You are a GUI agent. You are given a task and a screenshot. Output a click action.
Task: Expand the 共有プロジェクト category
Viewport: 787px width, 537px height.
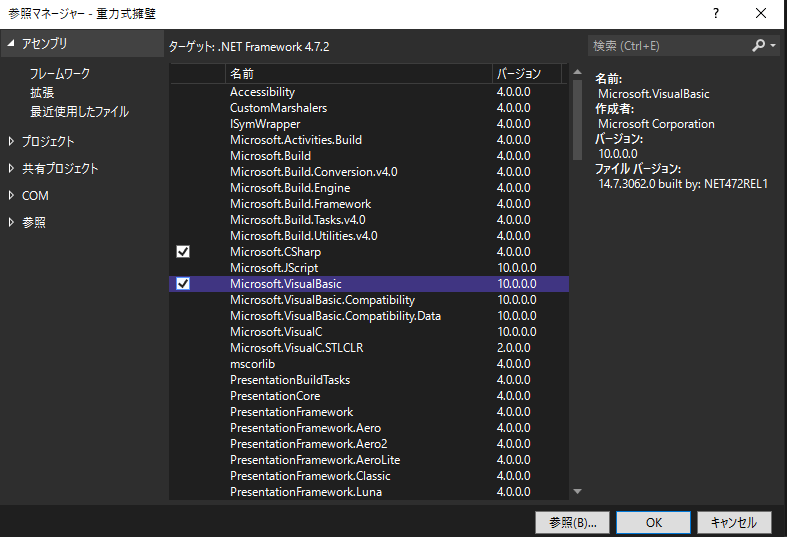click(x=11, y=169)
